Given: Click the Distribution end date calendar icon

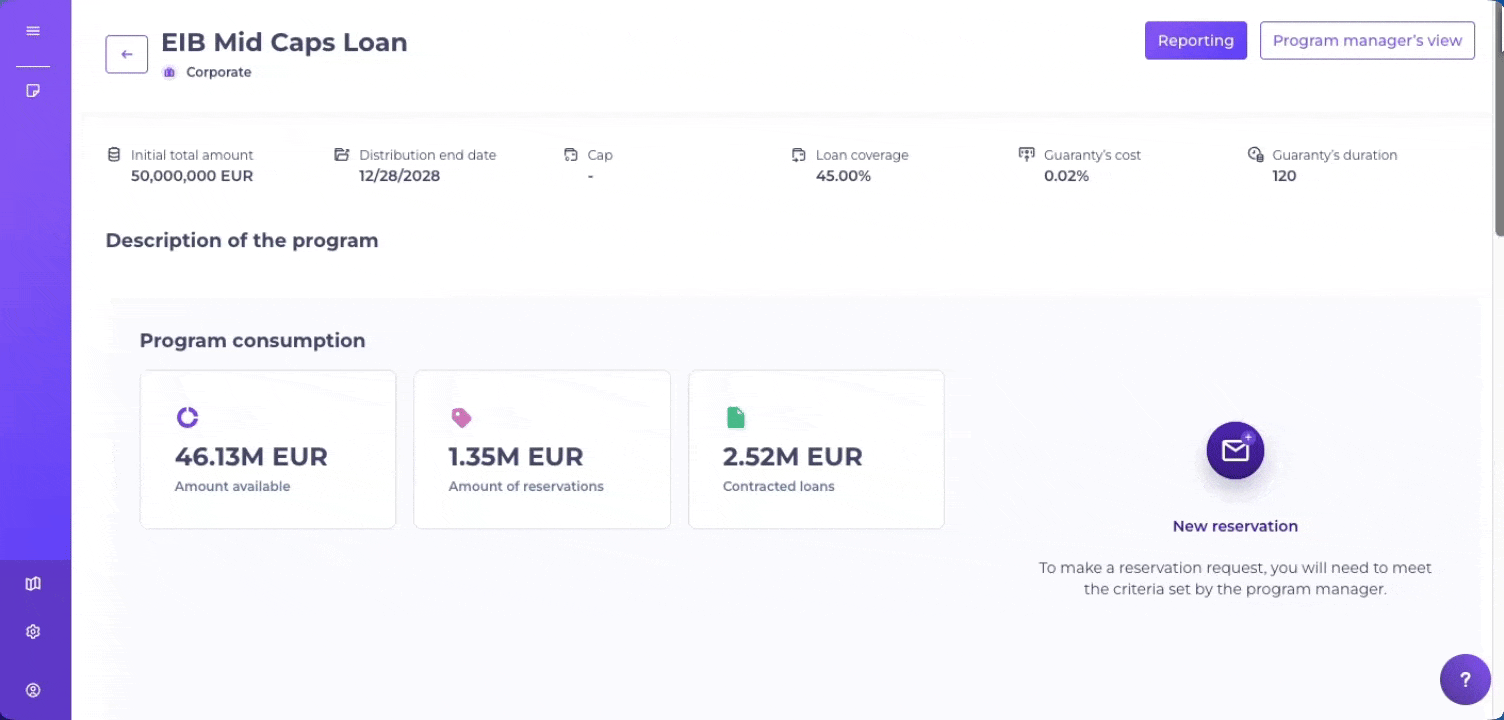Looking at the screenshot, I should [x=341, y=155].
